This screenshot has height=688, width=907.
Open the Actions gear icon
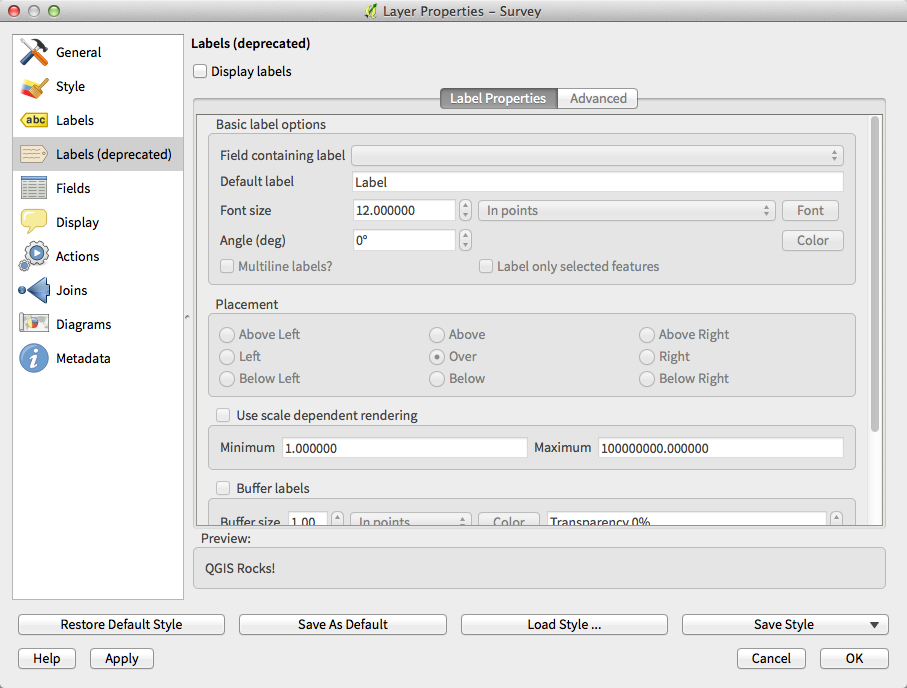click(34, 256)
